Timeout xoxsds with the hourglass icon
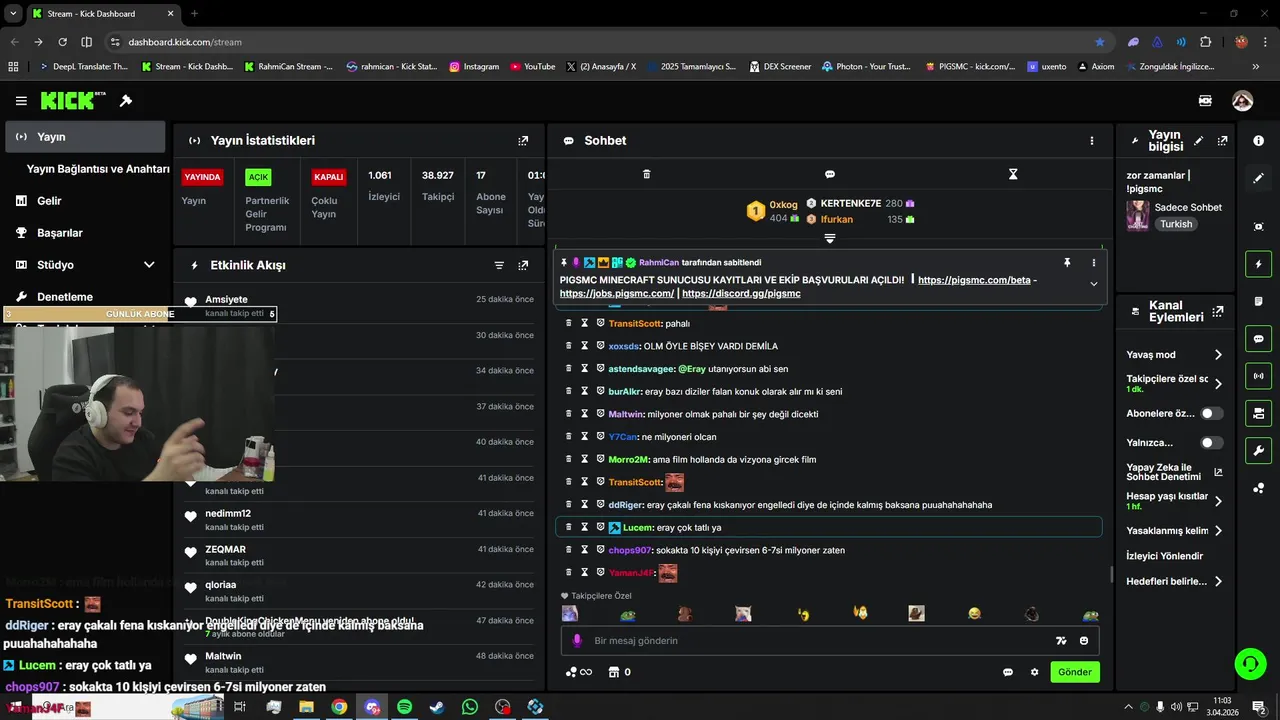Screen dimensions: 1280x720 (x=584, y=346)
